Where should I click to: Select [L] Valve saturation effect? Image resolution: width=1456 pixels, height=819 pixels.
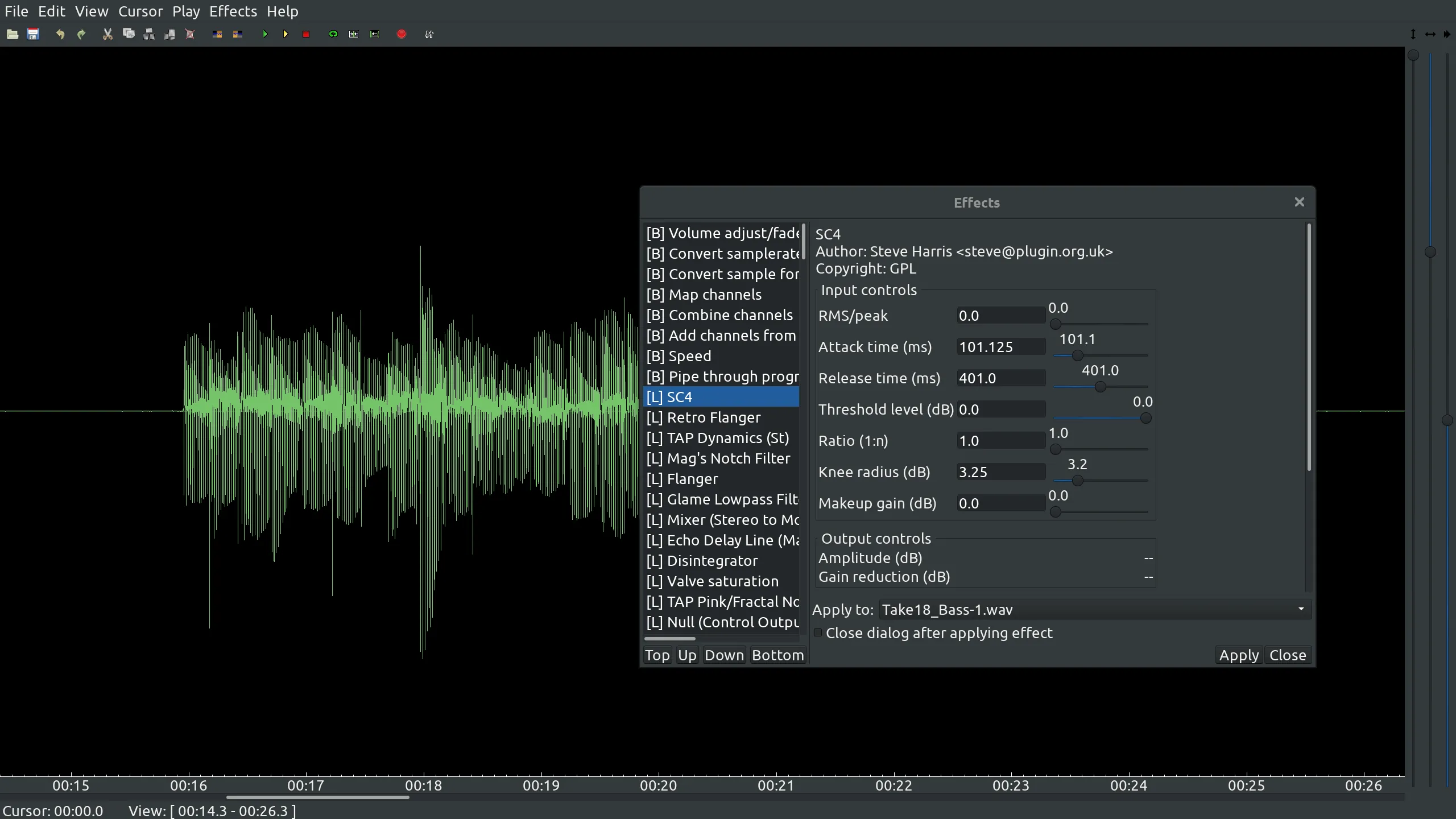(721, 581)
